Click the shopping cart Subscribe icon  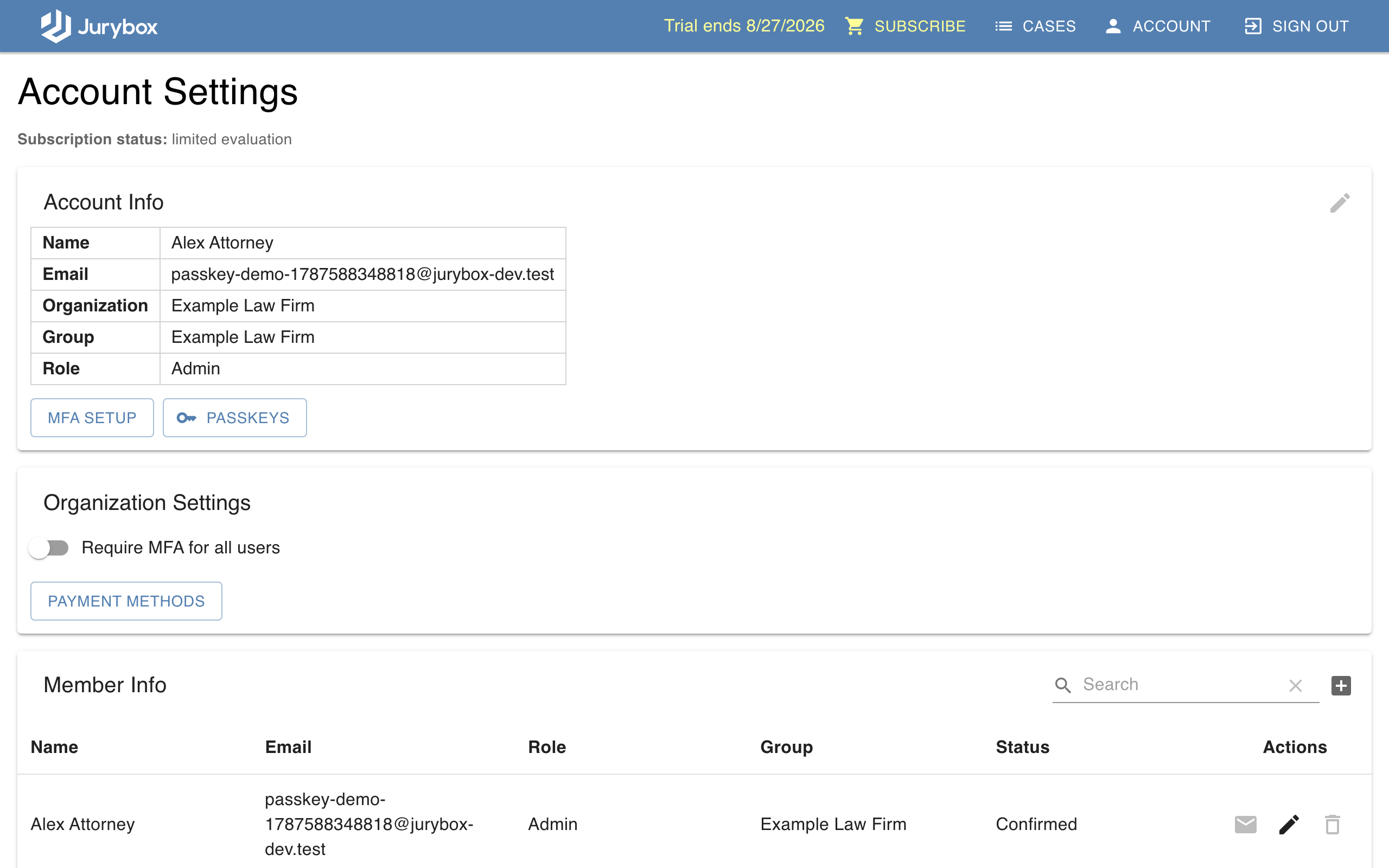[854, 27]
